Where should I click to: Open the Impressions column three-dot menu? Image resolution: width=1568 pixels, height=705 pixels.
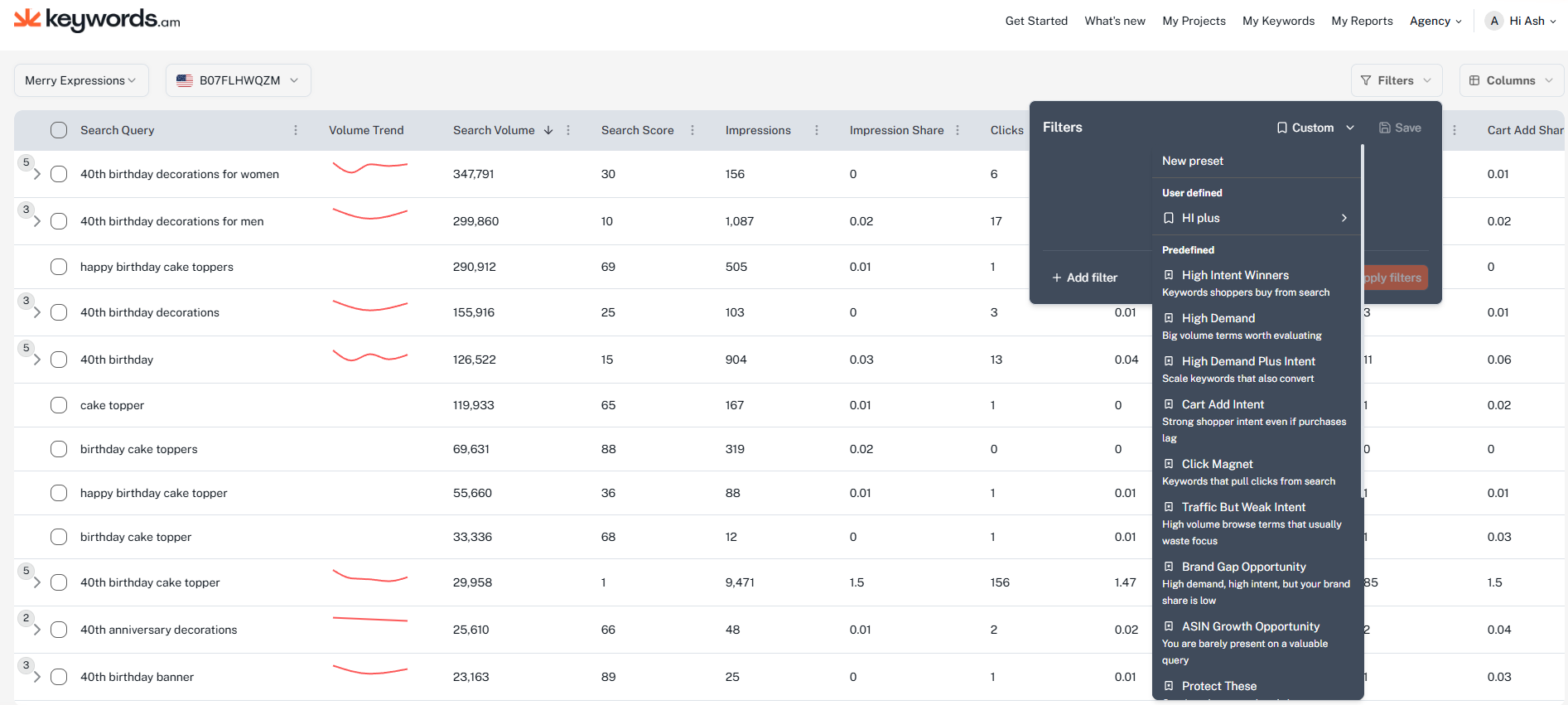[817, 130]
